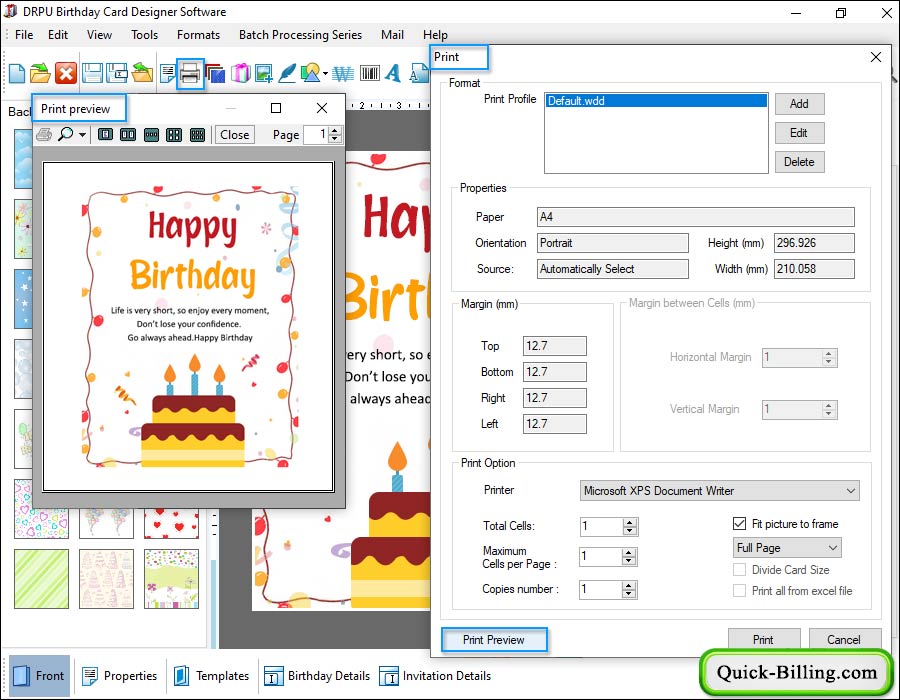The width and height of the screenshot is (900, 700).
Task: Switch to the Birthday Details tab
Action: [317, 675]
